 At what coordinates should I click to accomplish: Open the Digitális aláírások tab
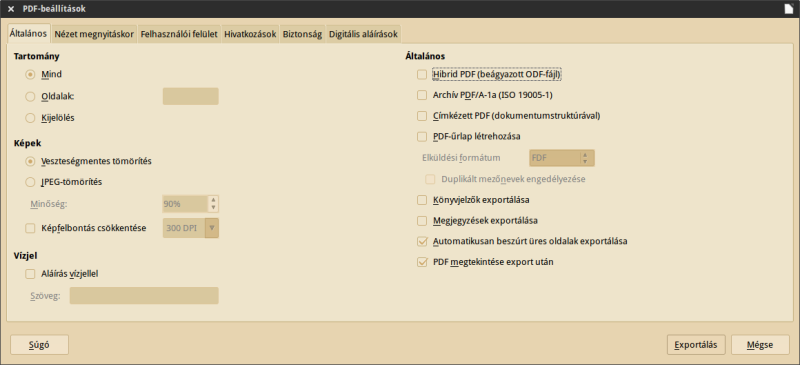(363, 34)
